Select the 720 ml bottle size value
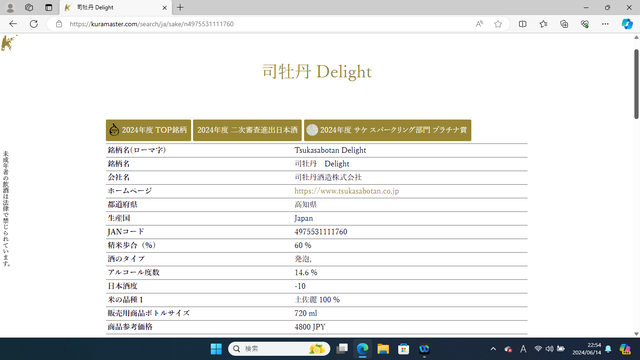This screenshot has width=640, height=360. point(306,313)
